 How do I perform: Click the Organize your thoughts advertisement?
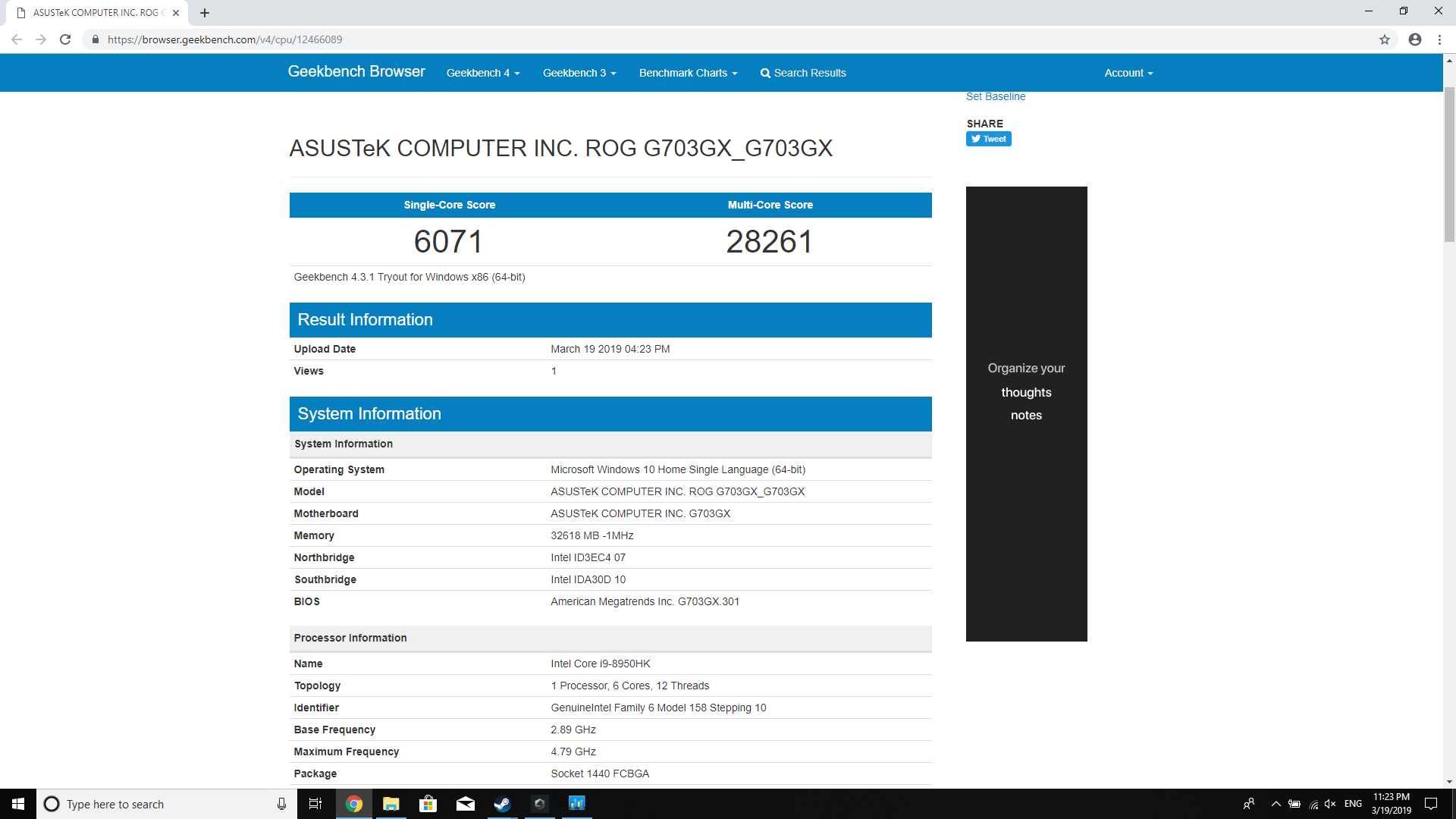[x=1027, y=414]
